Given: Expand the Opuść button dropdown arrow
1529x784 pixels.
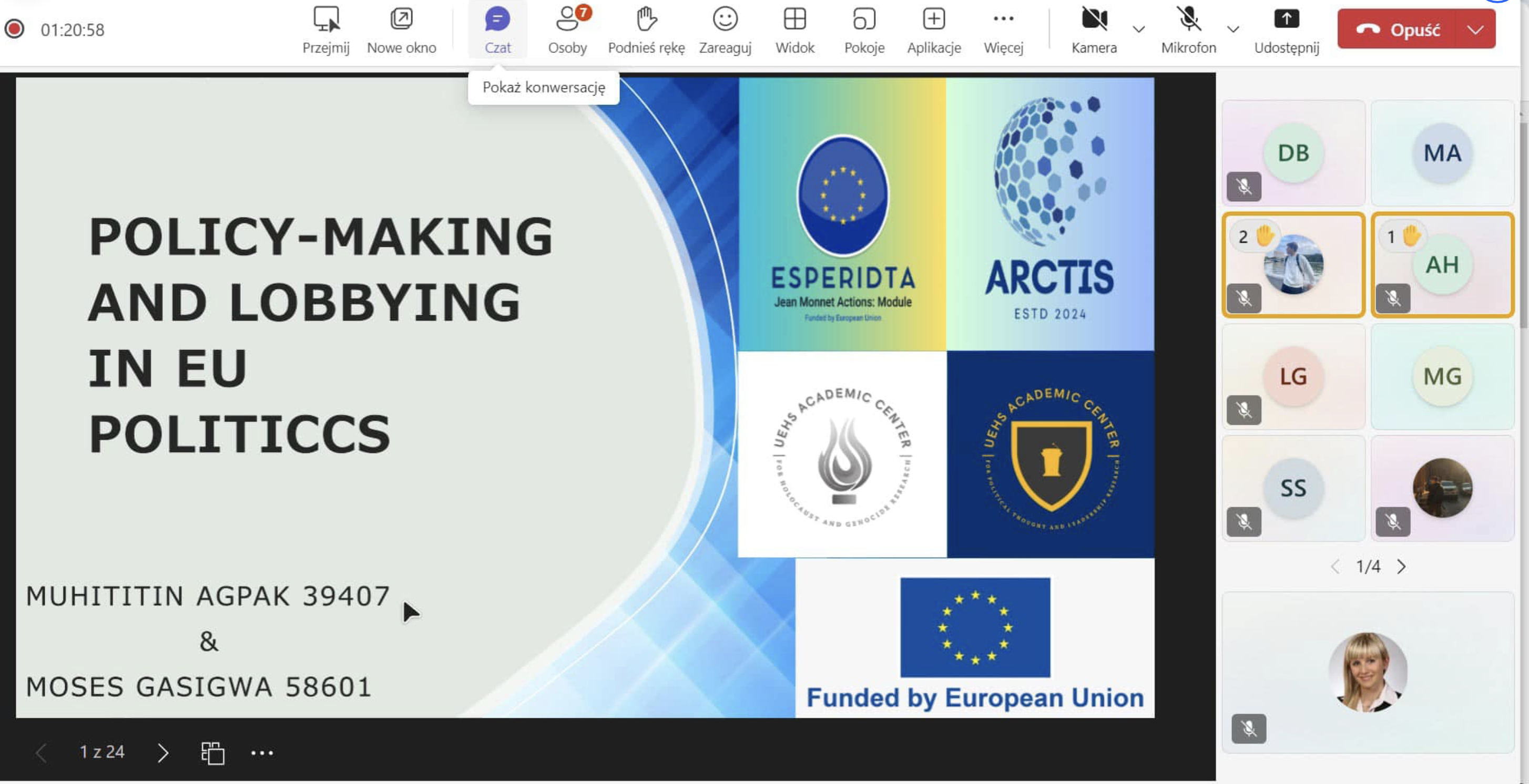Looking at the screenshot, I should [x=1476, y=29].
